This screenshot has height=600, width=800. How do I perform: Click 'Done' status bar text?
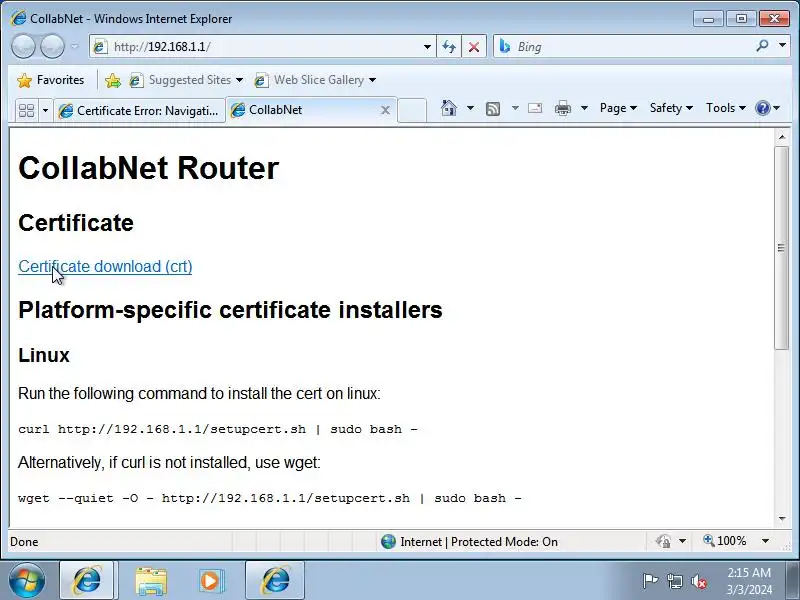pos(24,541)
